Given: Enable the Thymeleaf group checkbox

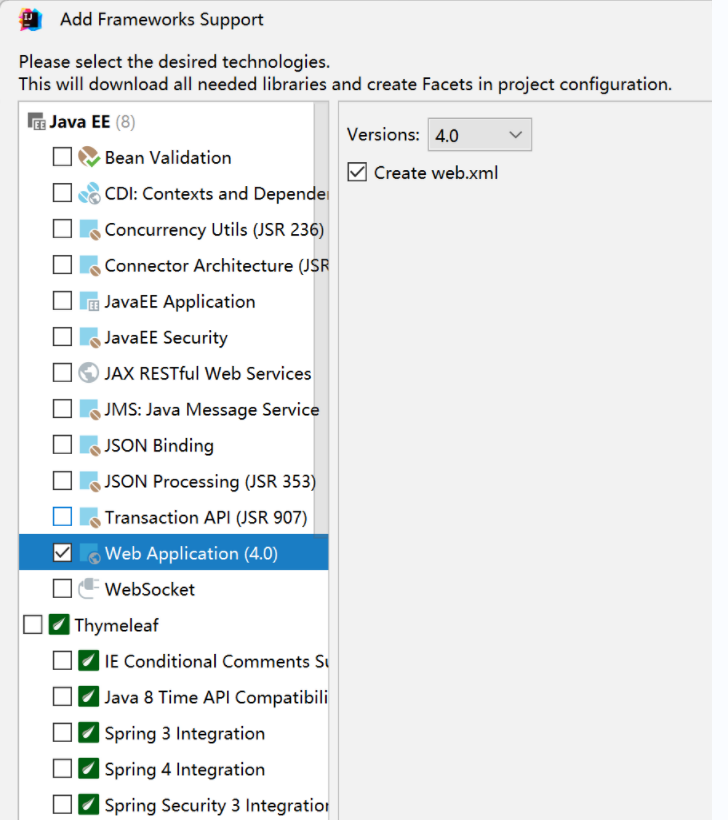Looking at the screenshot, I should click(32, 624).
